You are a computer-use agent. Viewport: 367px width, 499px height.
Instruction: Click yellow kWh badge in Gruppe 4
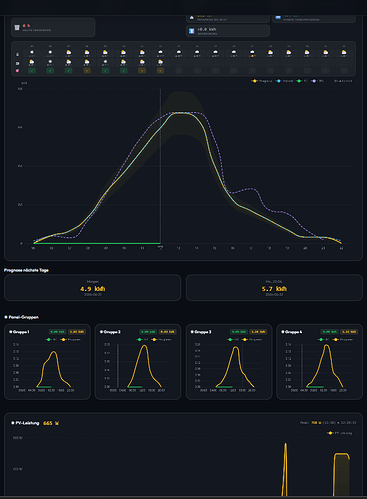point(349,332)
